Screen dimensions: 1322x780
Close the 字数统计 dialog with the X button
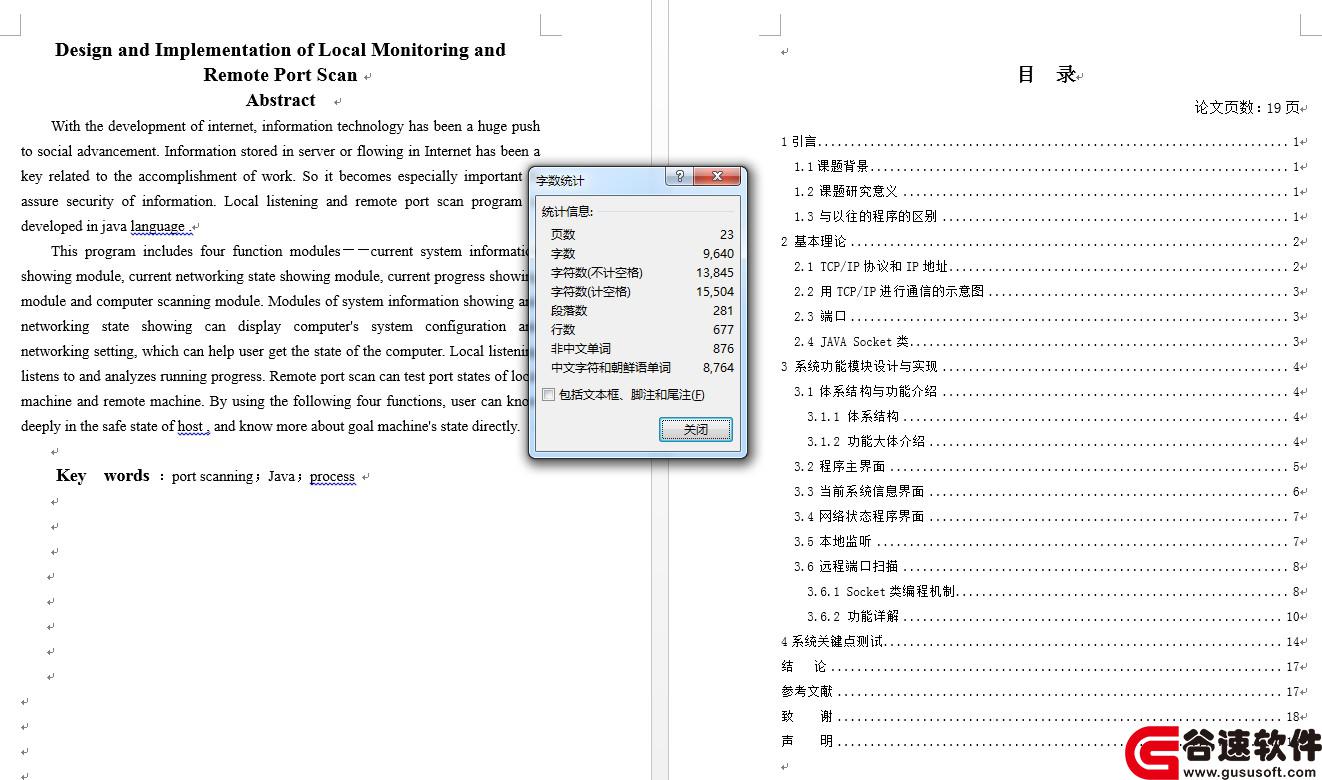point(717,177)
